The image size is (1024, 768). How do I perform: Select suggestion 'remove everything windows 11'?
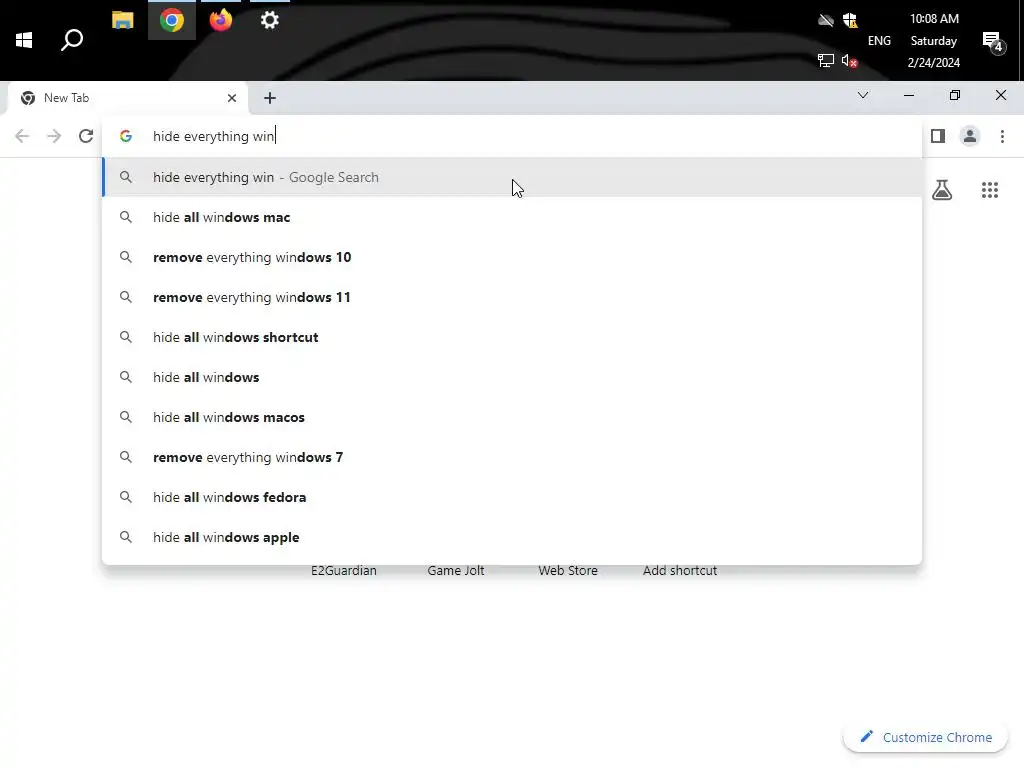point(512,297)
